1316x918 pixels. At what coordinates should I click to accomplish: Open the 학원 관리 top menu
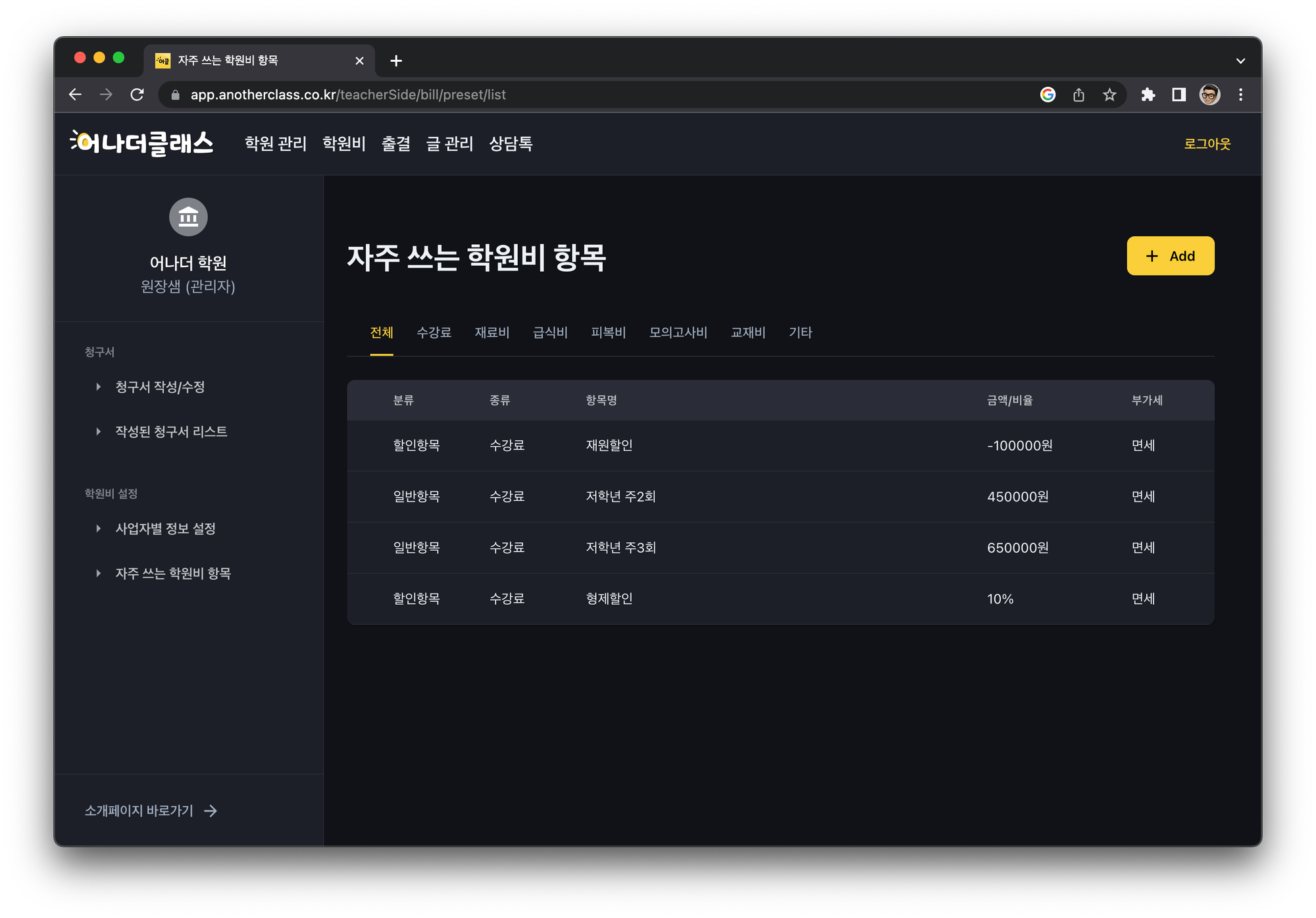coord(276,143)
